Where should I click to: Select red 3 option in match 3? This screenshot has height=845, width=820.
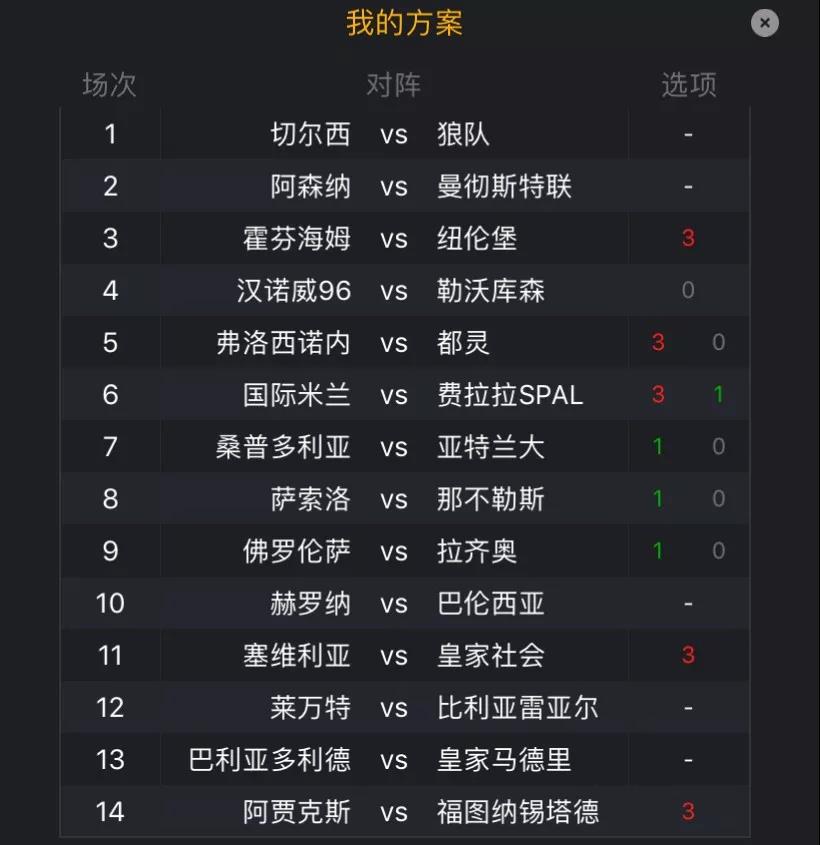[x=688, y=238]
